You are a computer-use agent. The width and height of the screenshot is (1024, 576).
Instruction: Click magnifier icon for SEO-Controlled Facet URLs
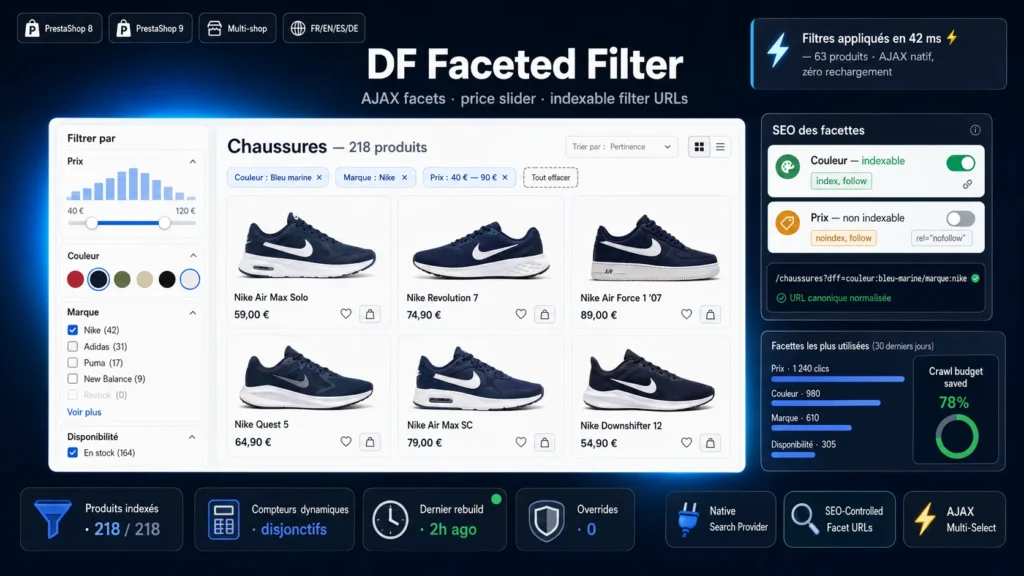click(805, 519)
